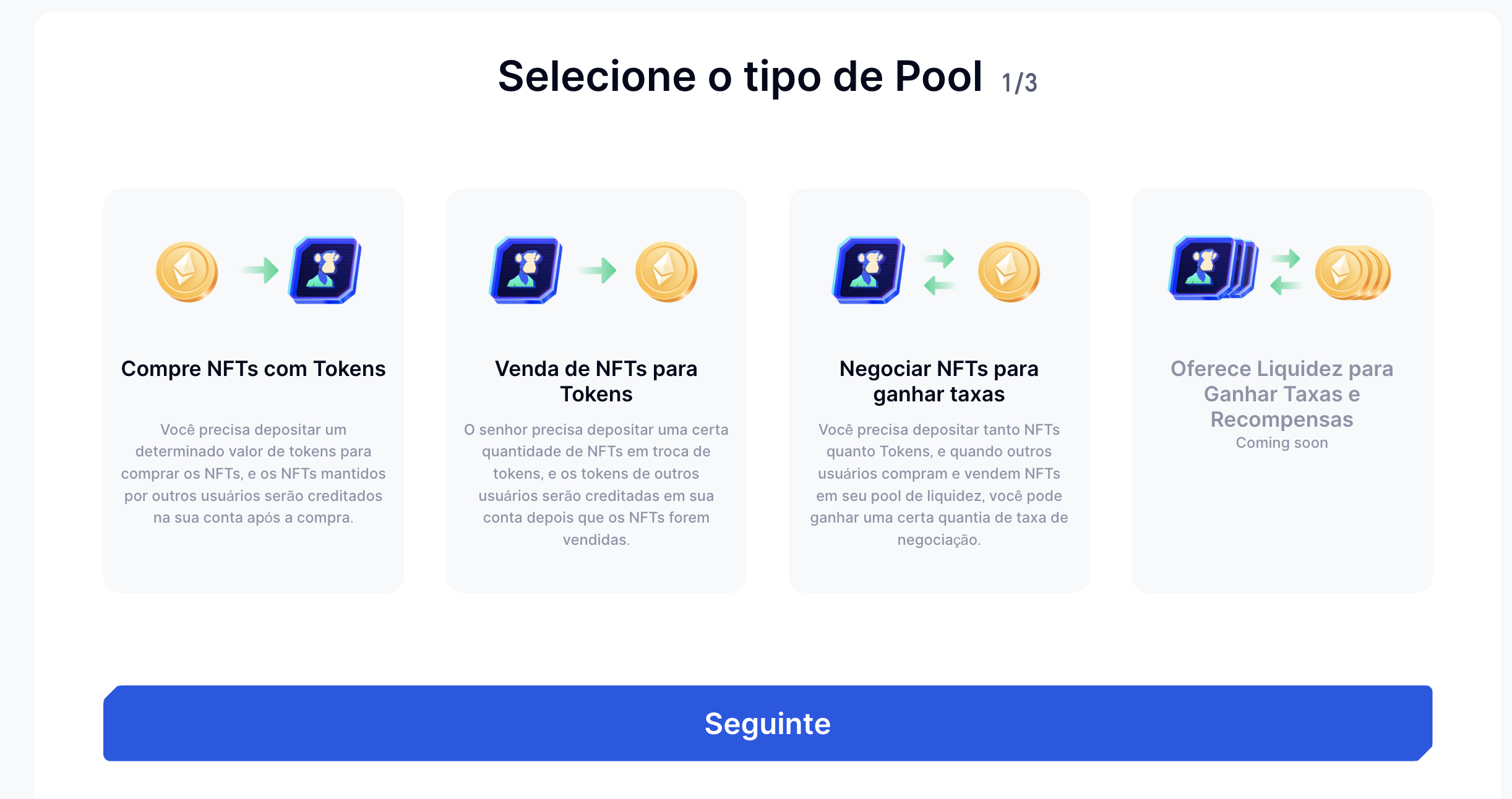Select the "Venda de NFTs para Tokens" option
This screenshot has height=799, width=1512.
[596, 381]
